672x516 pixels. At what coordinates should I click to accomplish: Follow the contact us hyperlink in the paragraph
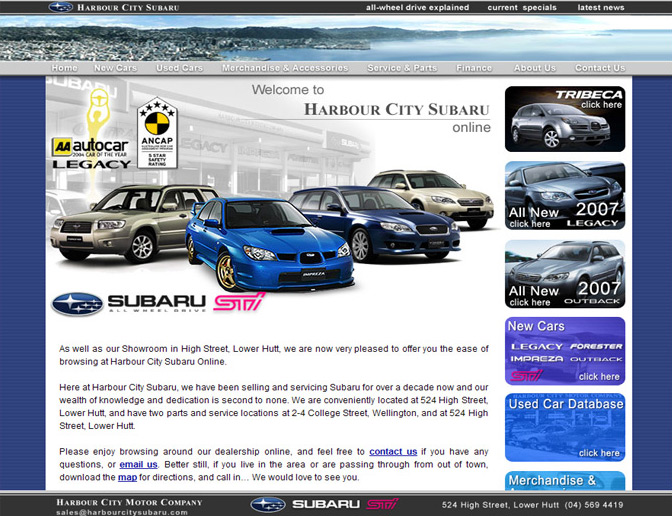(393, 452)
